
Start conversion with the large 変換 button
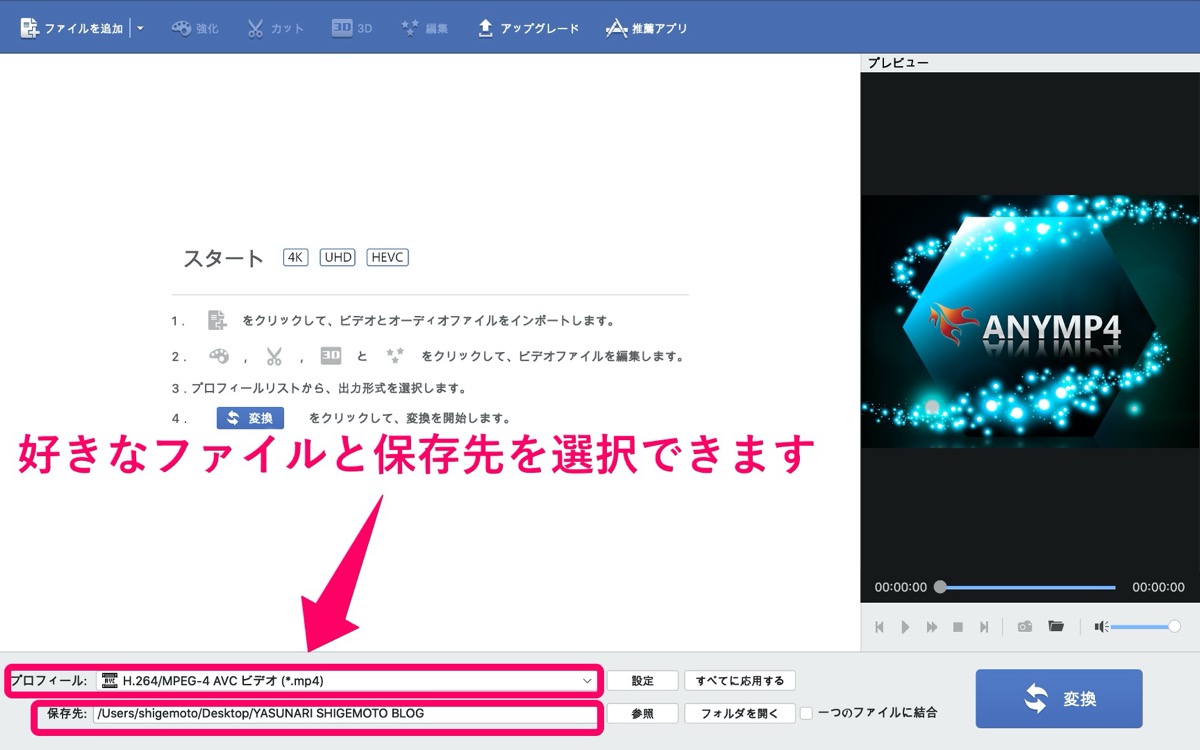point(1059,698)
